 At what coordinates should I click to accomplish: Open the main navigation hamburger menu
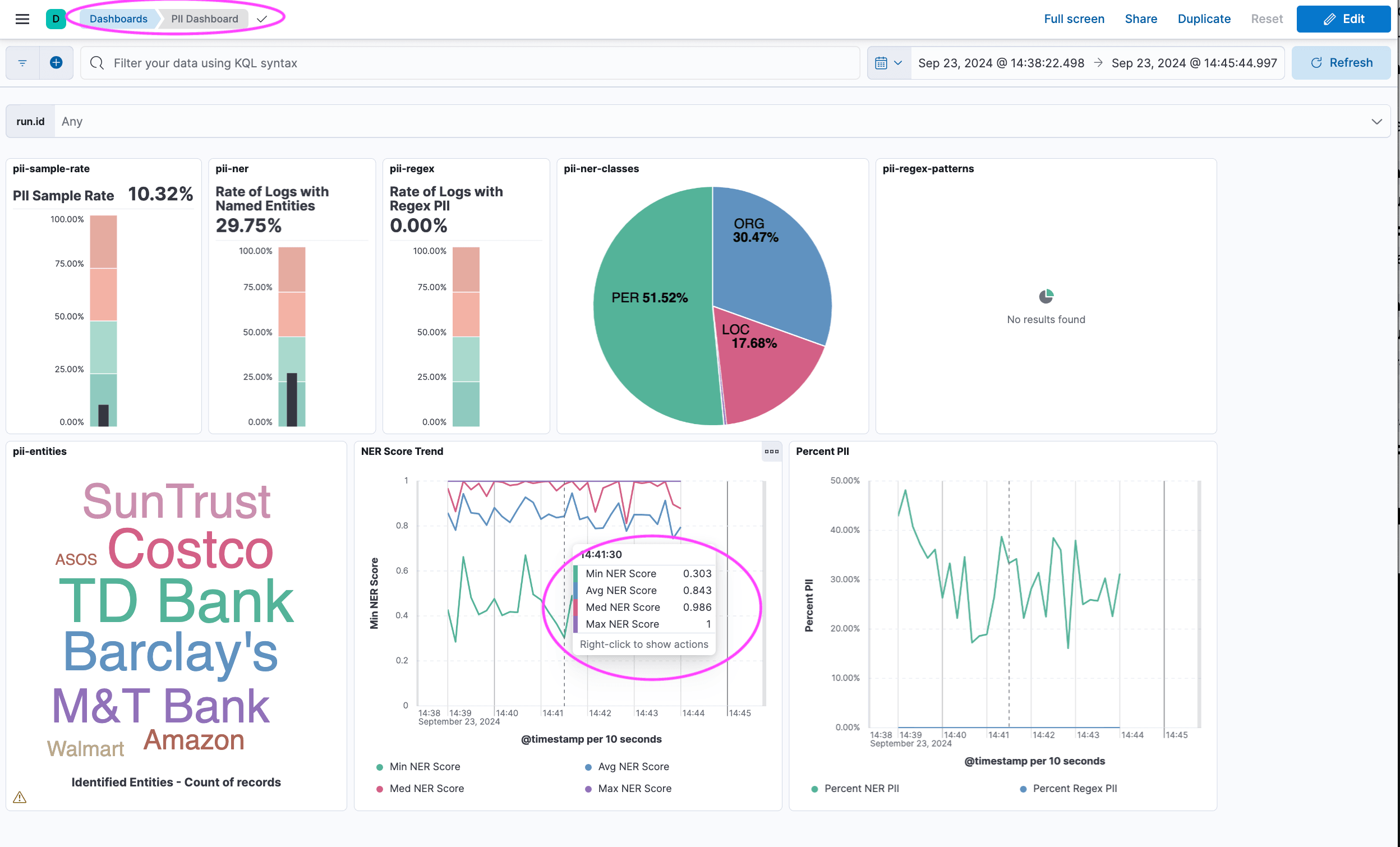(21, 19)
